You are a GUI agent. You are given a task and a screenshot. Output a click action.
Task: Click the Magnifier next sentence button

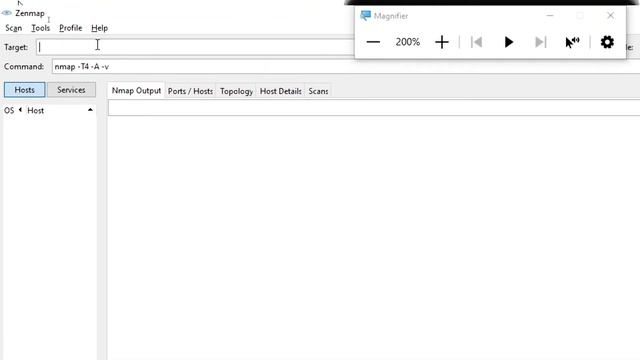click(540, 42)
